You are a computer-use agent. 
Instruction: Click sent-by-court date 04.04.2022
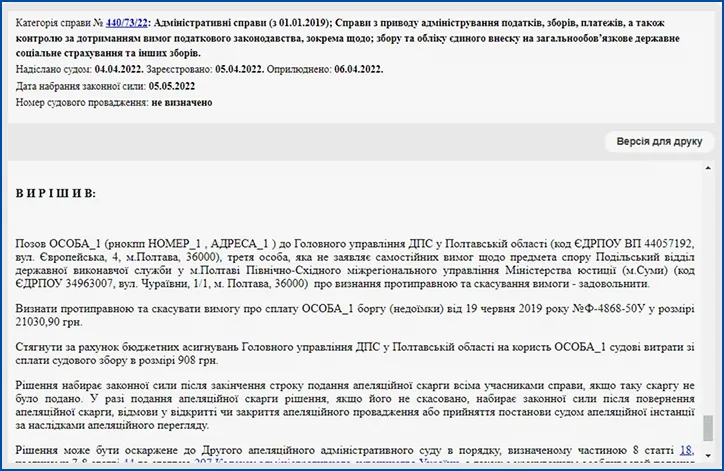119,69
